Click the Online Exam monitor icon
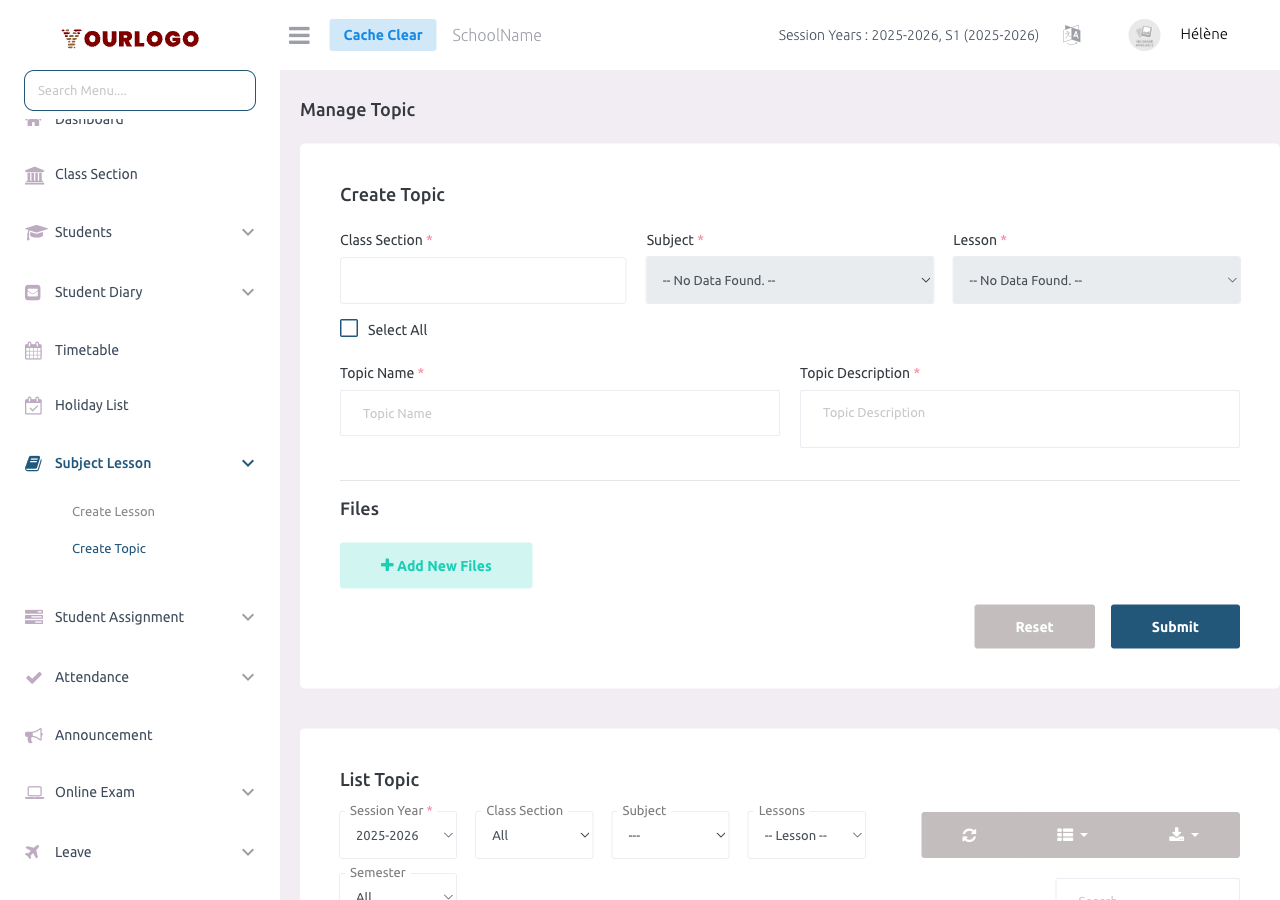The height and width of the screenshot is (900, 1280). [x=33, y=791]
